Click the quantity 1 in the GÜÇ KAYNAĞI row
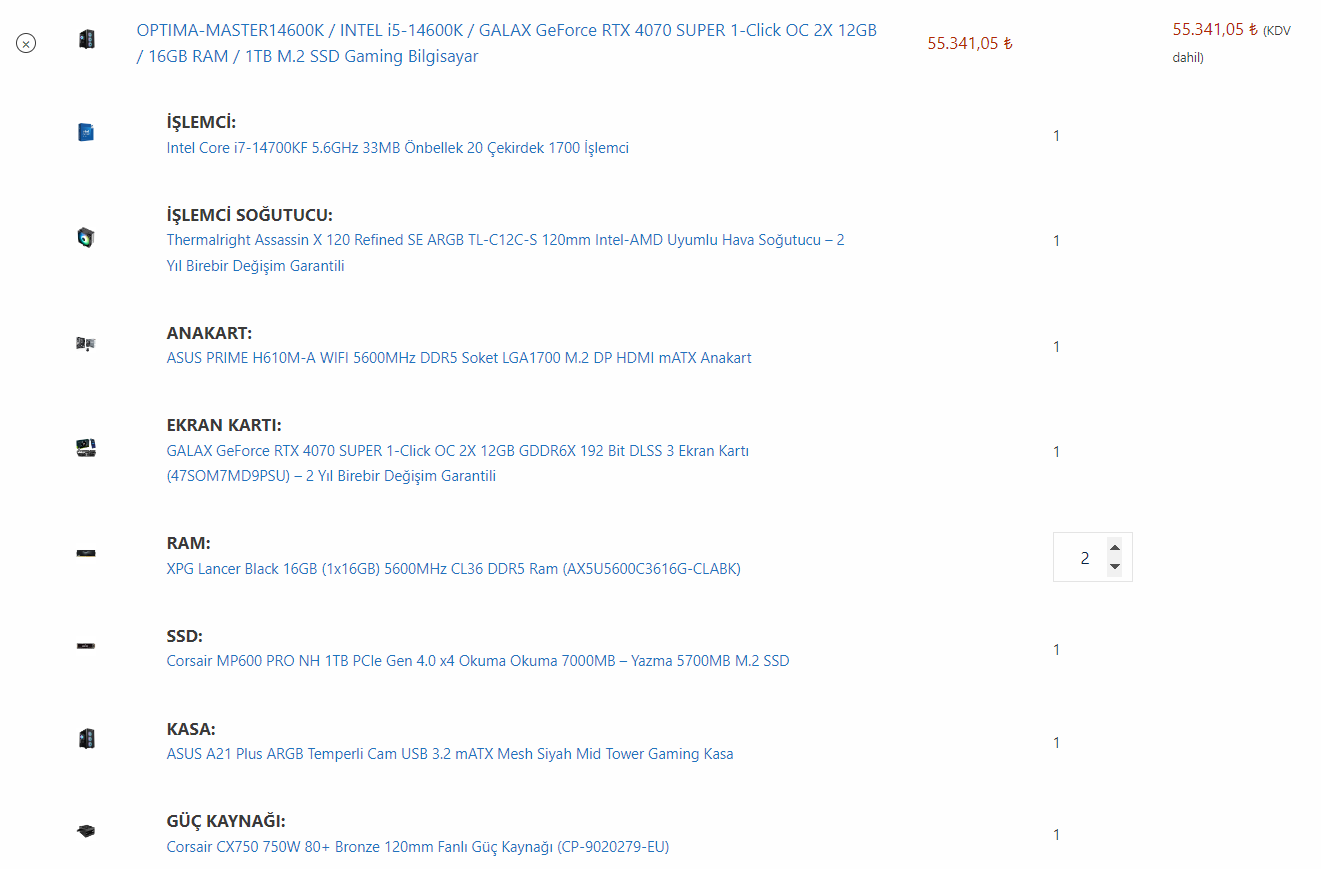Screen dimensions: 1325x869 click(1056, 835)
